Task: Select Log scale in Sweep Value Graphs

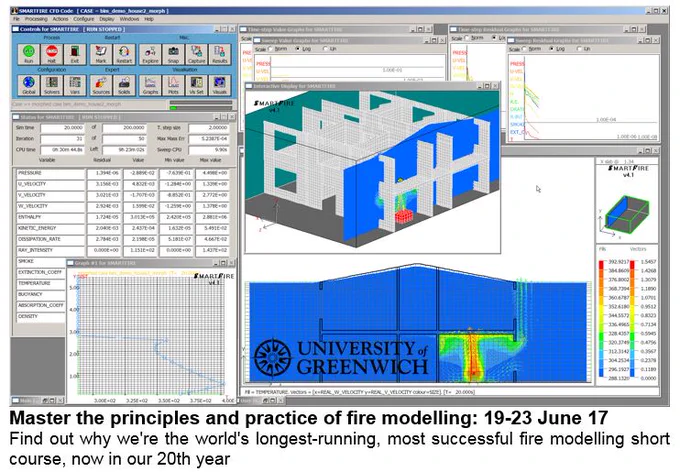Action: pos(298,49)
